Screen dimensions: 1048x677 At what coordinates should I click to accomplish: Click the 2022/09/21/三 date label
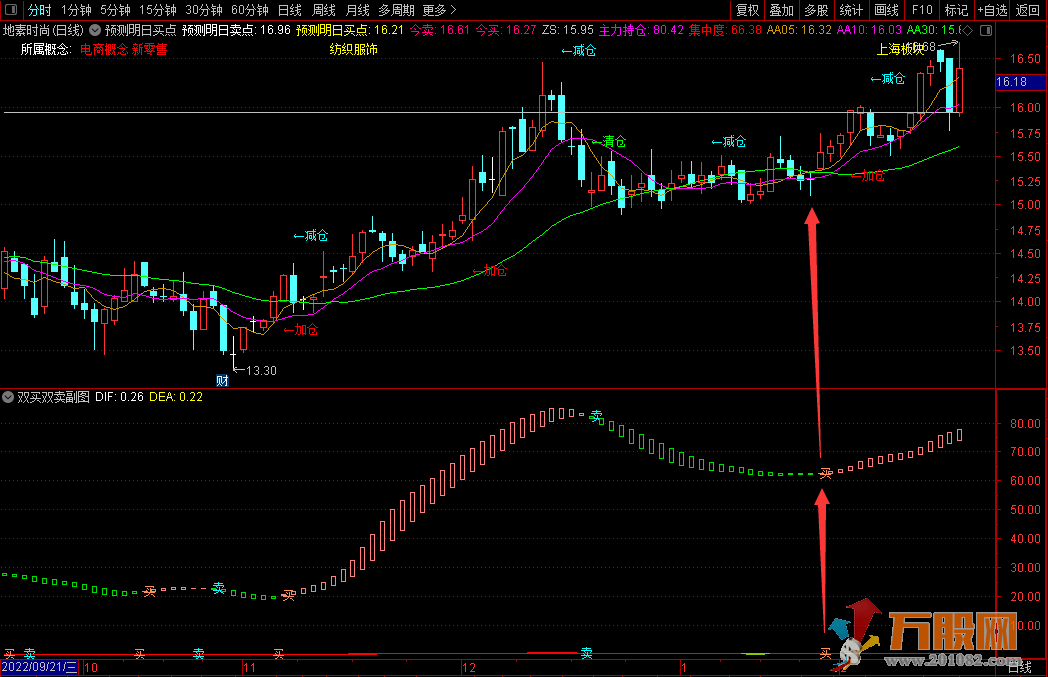click(39, 668)
